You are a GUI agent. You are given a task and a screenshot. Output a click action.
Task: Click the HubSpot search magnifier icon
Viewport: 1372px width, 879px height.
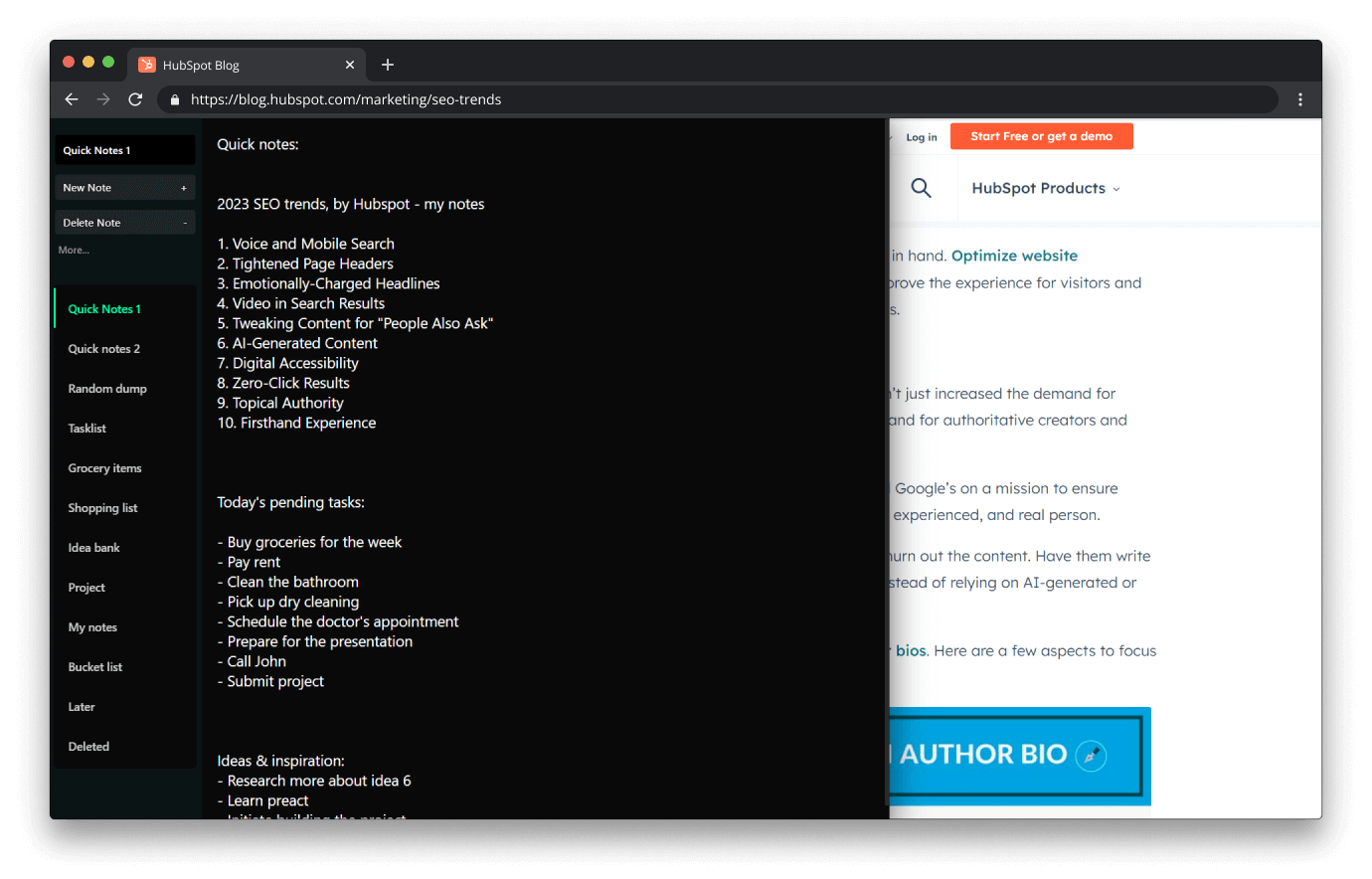[x=922, y=188]
